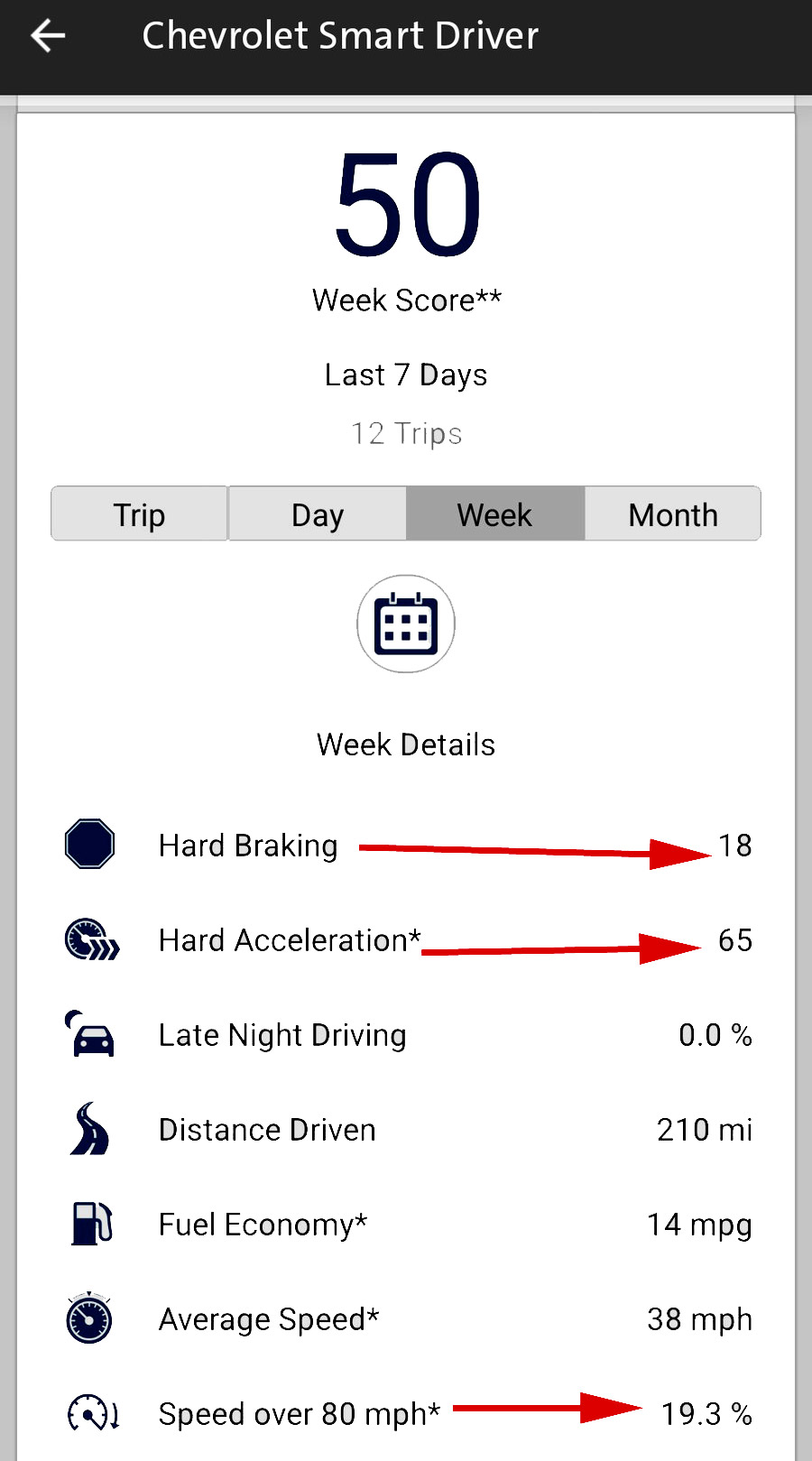The width and height of the screenshot is (812, 1461).
Task: Select the Week tab
Action: pyautogui.click(x=494, y=514)
